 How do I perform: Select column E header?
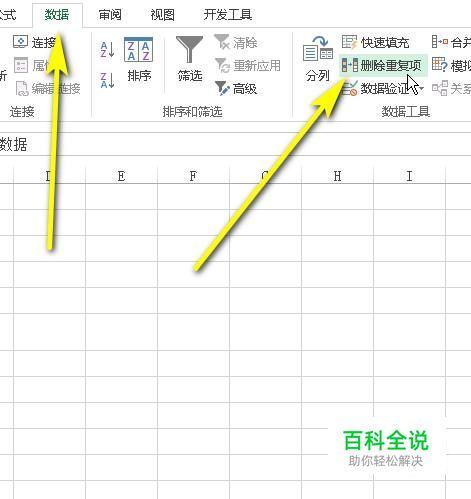121,176
